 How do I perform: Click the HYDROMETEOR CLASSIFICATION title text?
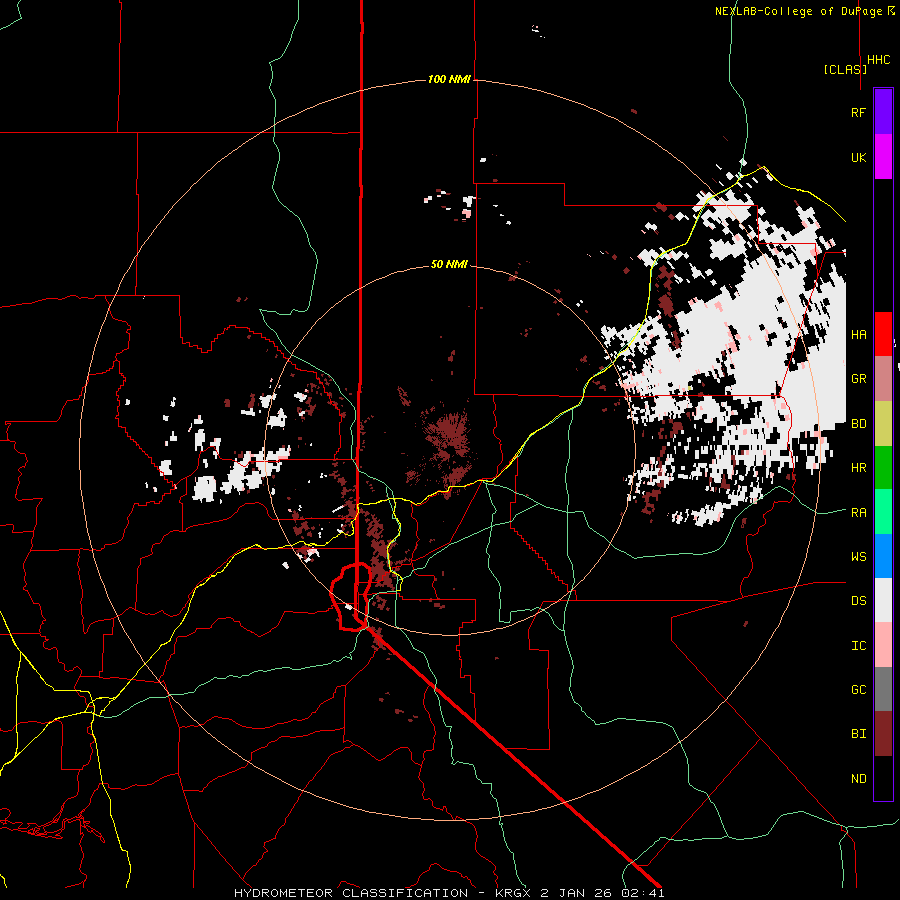(x=351, y=893)
